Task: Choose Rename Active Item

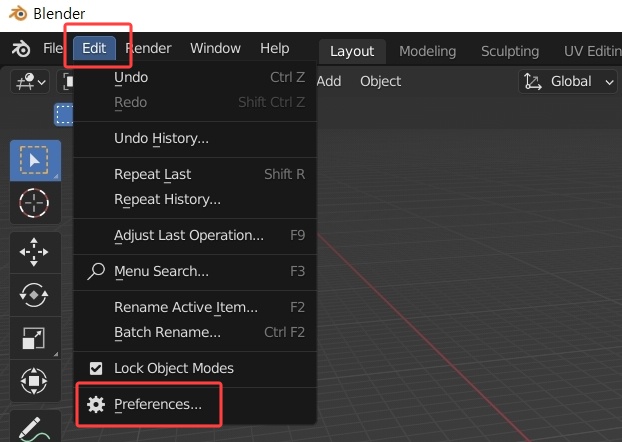Action: 195,307
